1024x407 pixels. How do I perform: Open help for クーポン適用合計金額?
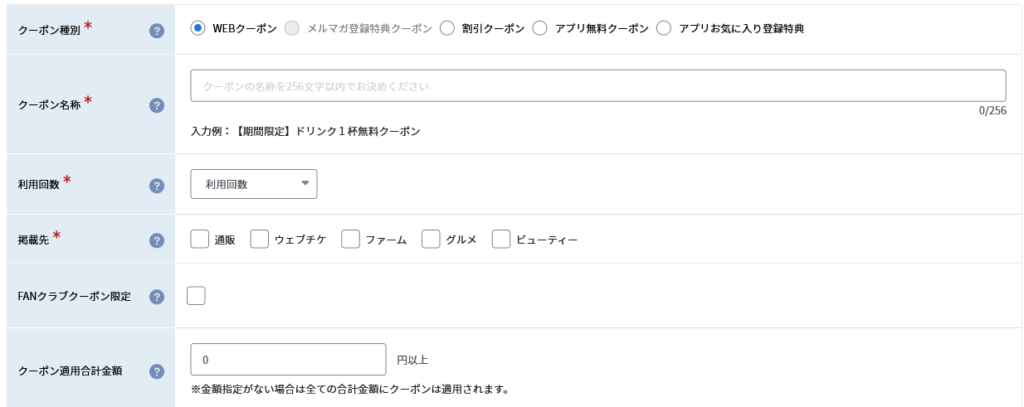pos(156,371)
